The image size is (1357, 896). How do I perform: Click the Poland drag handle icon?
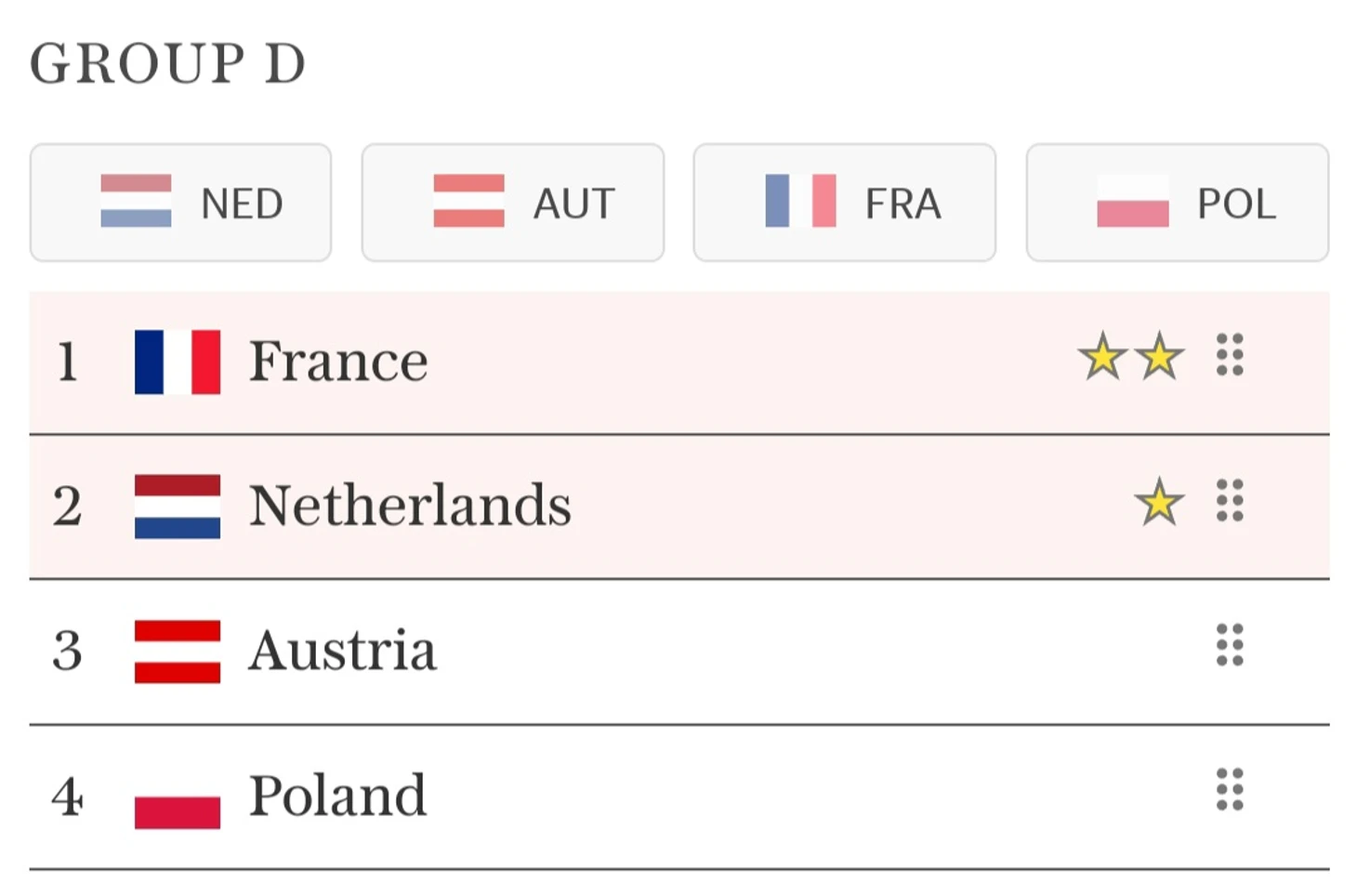(1230, 791)
